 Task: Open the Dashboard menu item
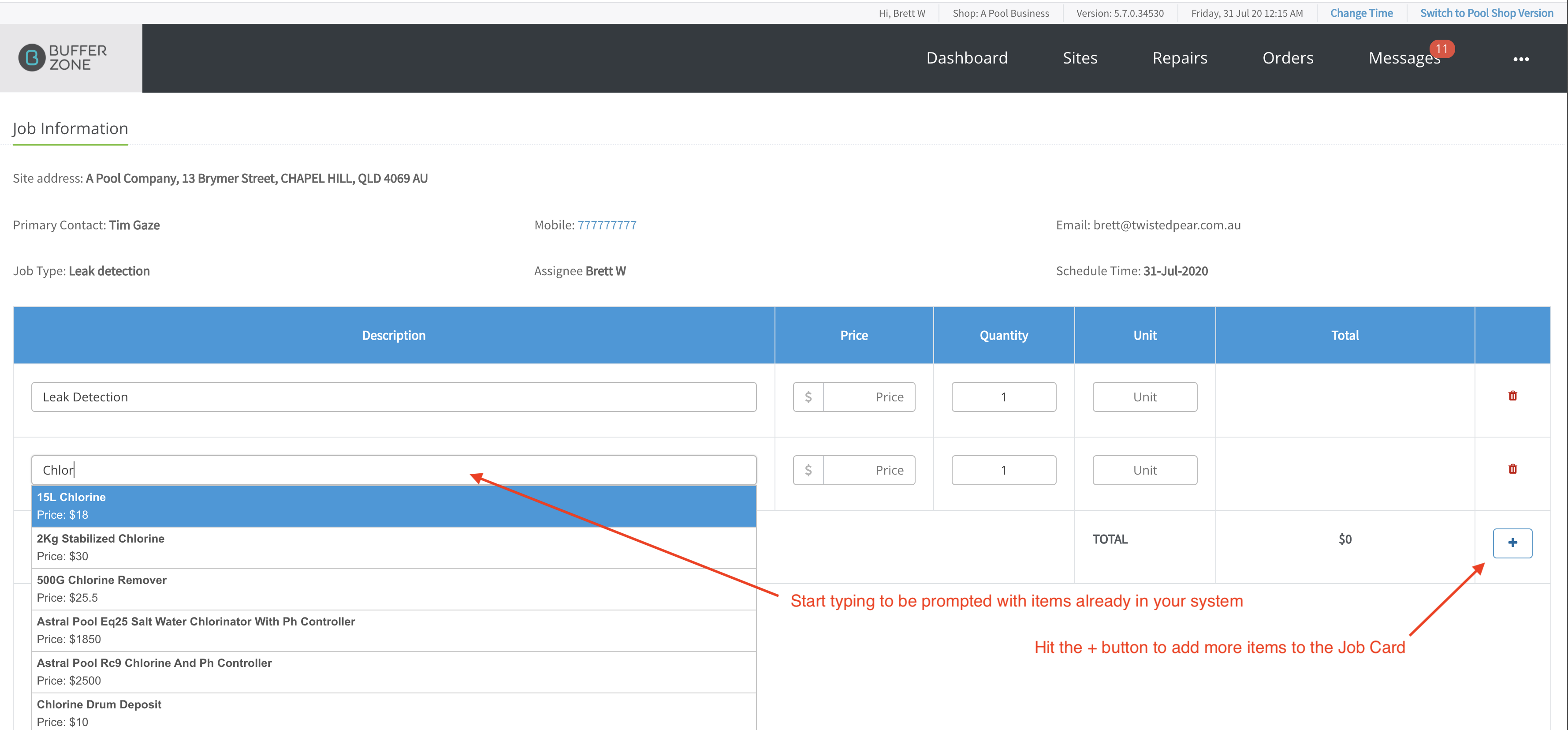click(967, 58)
